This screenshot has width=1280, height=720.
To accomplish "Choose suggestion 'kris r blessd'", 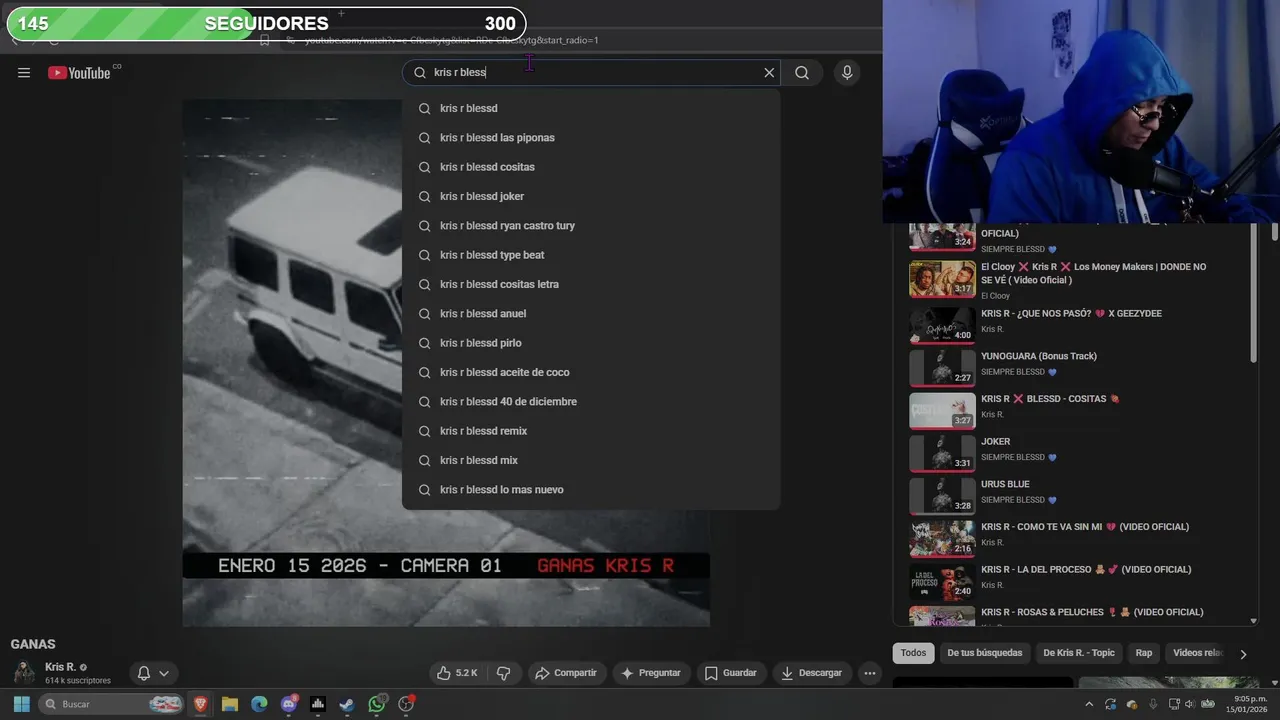I will pos(591,108).
